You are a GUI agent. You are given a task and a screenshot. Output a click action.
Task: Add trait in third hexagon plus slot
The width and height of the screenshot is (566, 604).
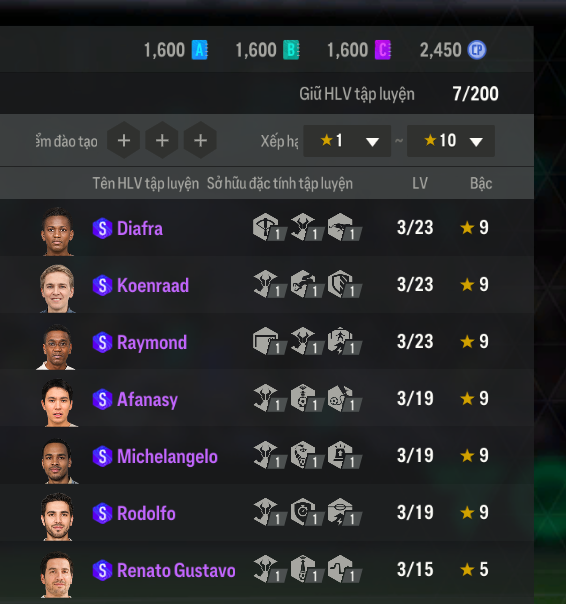200,140
